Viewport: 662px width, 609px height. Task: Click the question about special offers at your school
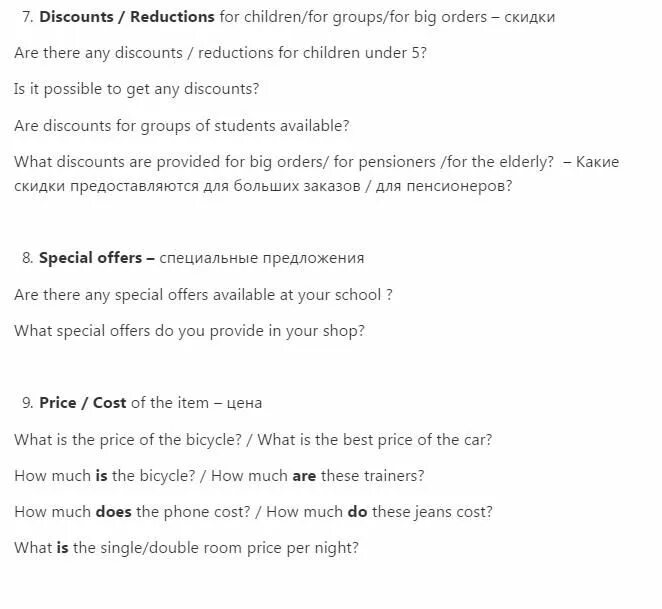pos(203,295)
